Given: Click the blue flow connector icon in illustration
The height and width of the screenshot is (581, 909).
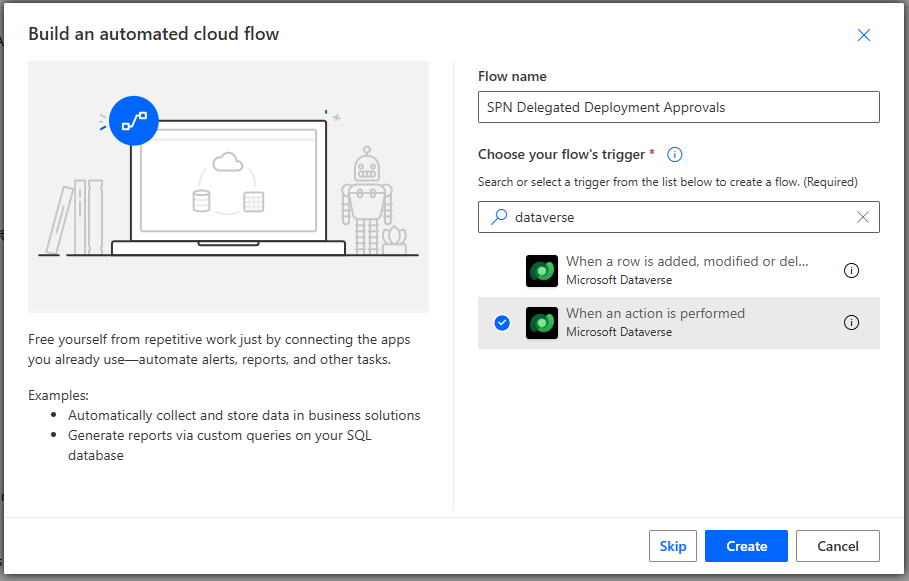Looking at the screenshot, I should (x=134, y=121).
